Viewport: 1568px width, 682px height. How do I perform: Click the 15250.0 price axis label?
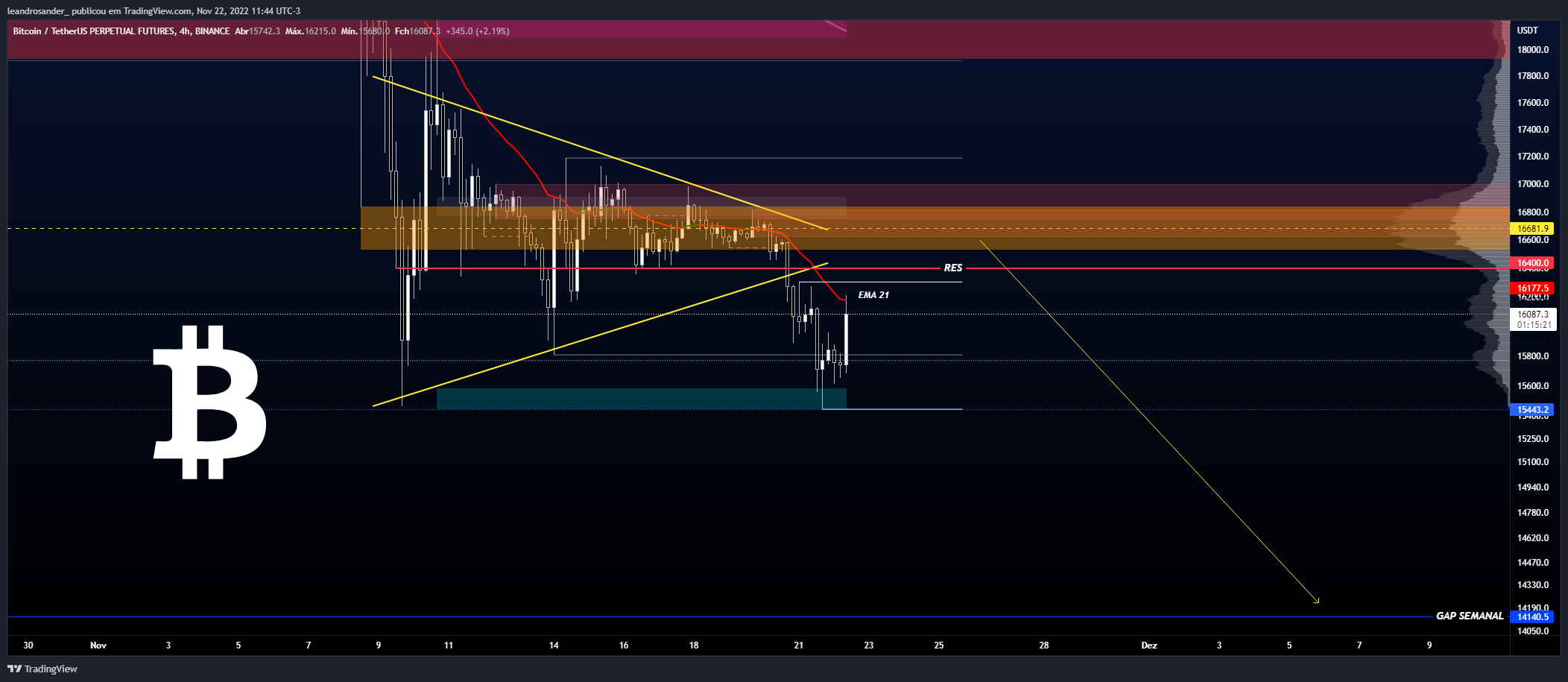pos(1533,439)
